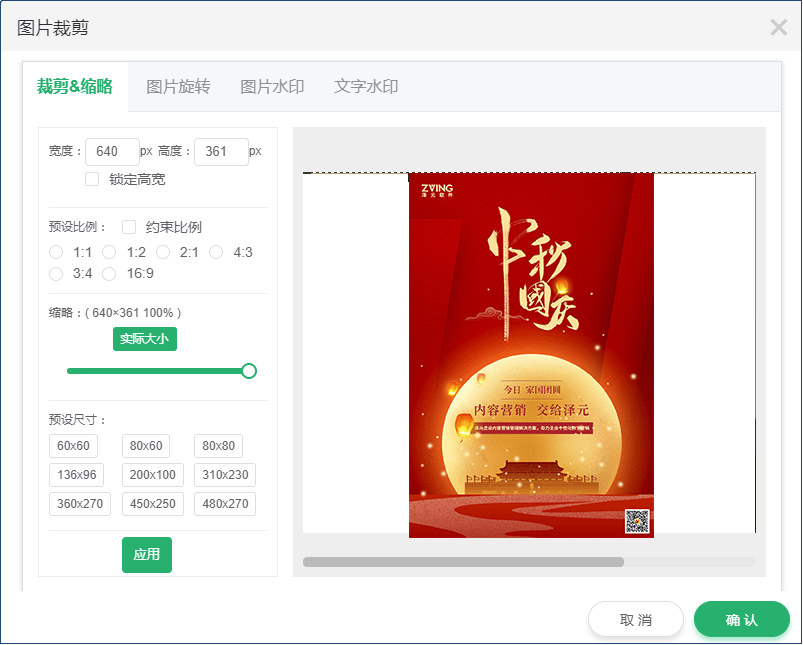Edit the width input field
This screenshot has width=803, height=645.
tap(112, 151)
